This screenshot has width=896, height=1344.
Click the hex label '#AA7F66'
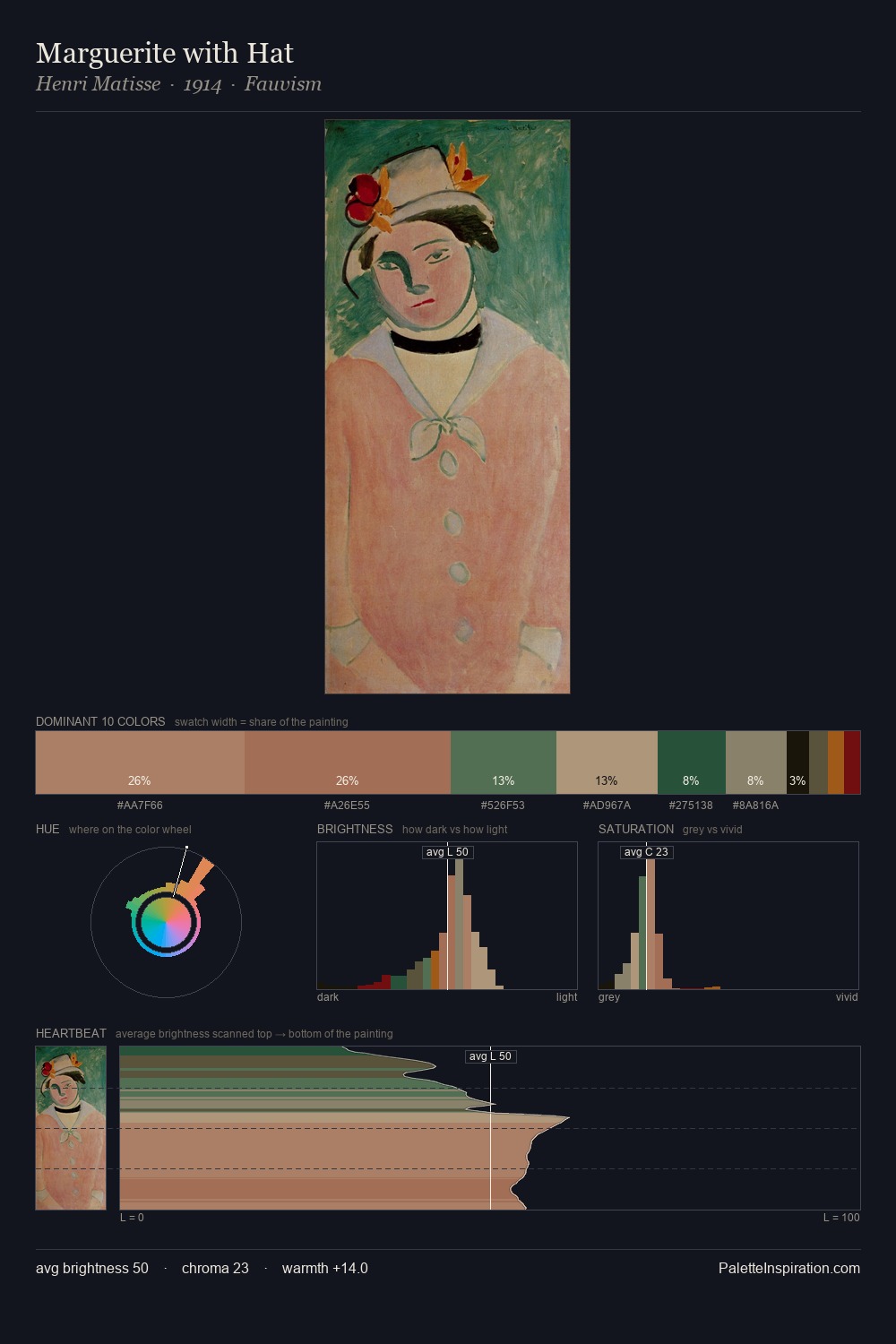pos(140,805)
